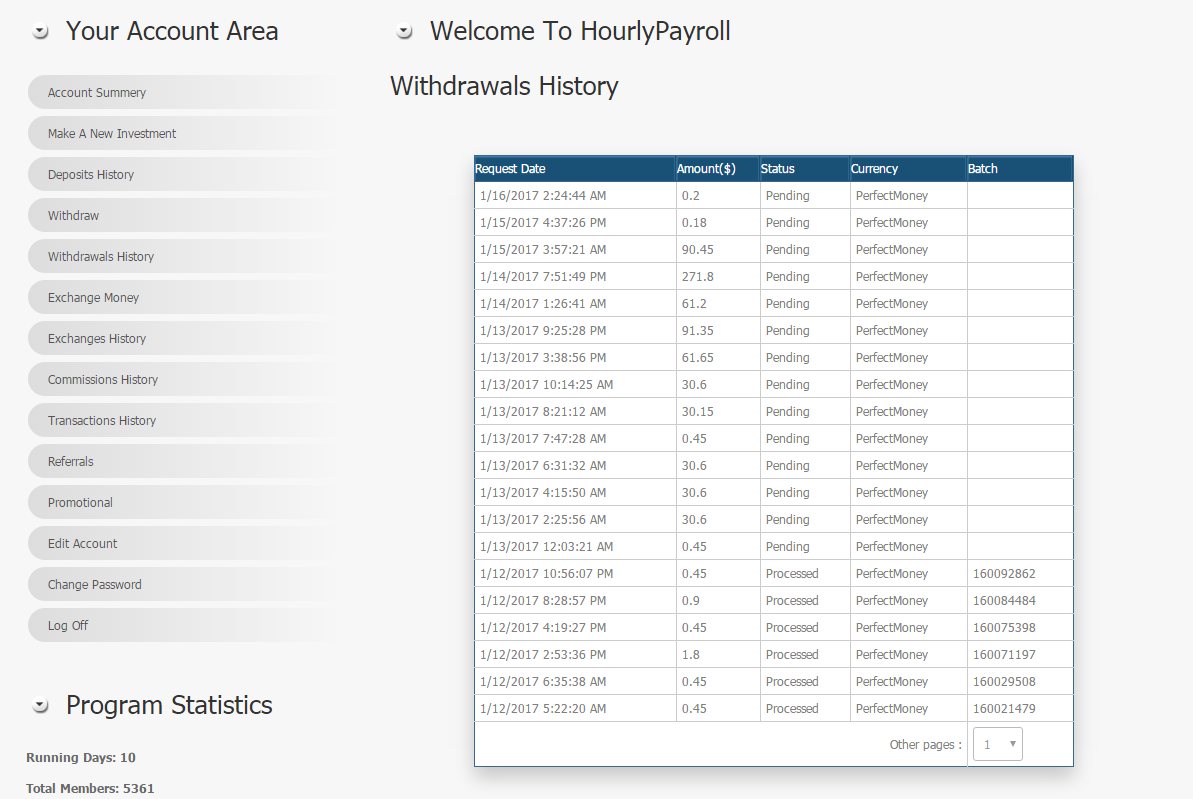Click amount 91.35
This screenshot has width=1193, height=799.
(x=698, y=331)
